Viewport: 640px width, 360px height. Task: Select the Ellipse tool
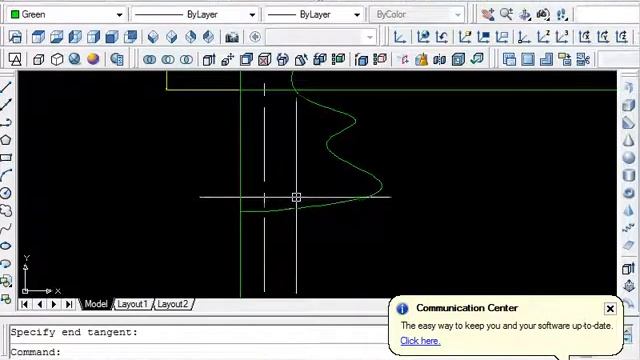(x=6, y=246)
